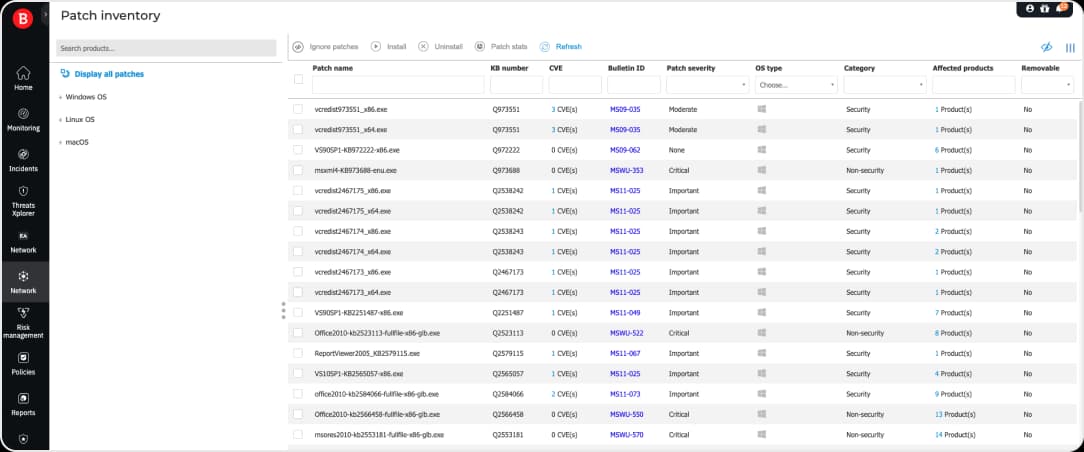Toggle the crossed-eye hide filters icon
The height and width of the screenshot is (452, 1084).
tap(1047, 47)
